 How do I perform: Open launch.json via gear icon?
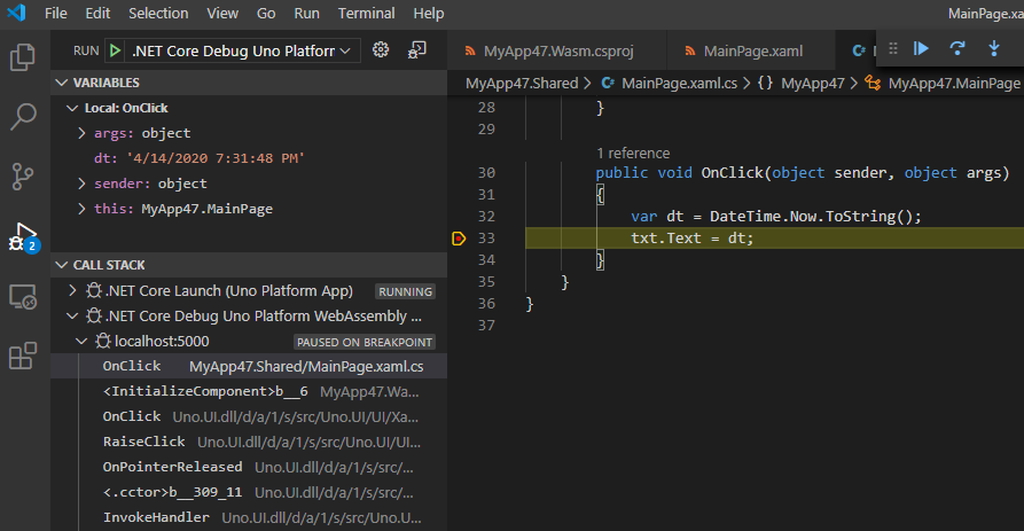tap(381, 50)
